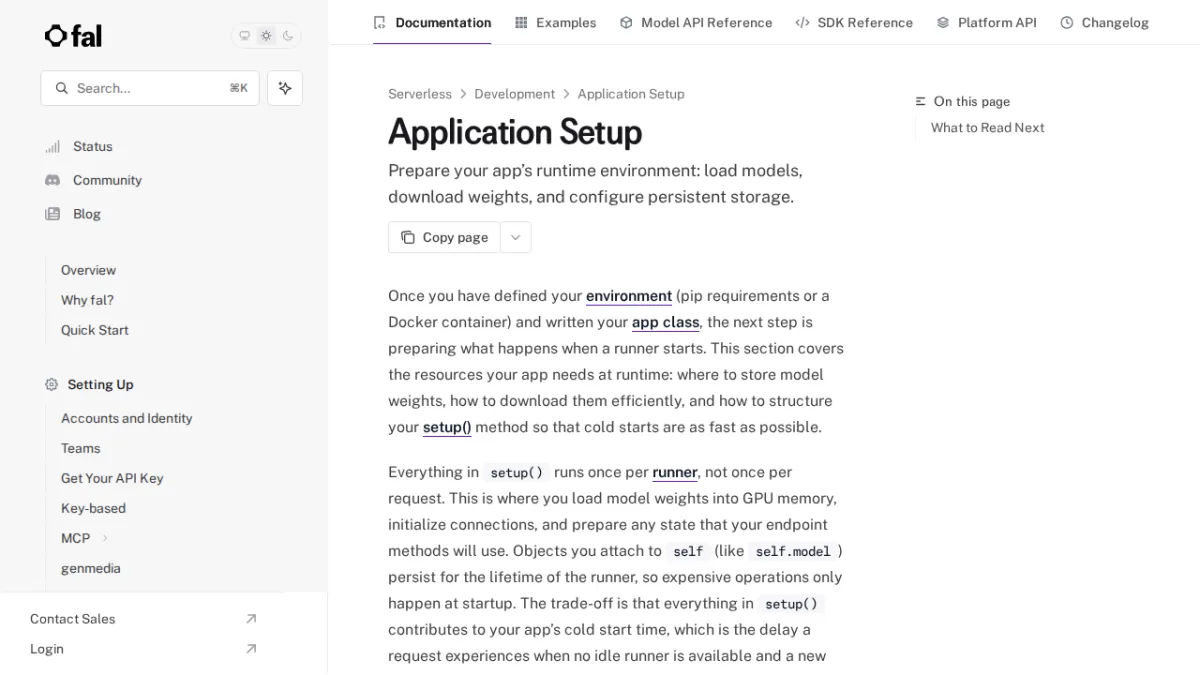Select the Platform API tab
Image resolution: width=1200 pixels, height=675 pixels.
point(987,22)
